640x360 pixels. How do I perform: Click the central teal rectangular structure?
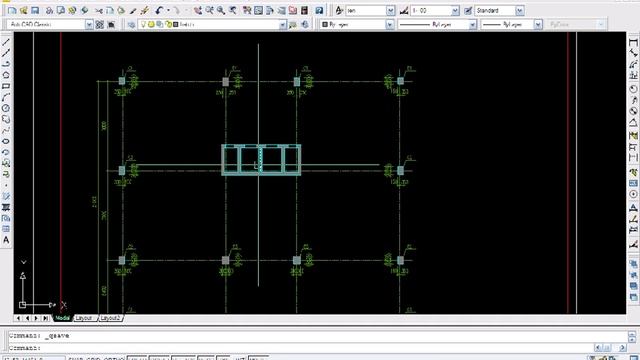pos(261,160)
